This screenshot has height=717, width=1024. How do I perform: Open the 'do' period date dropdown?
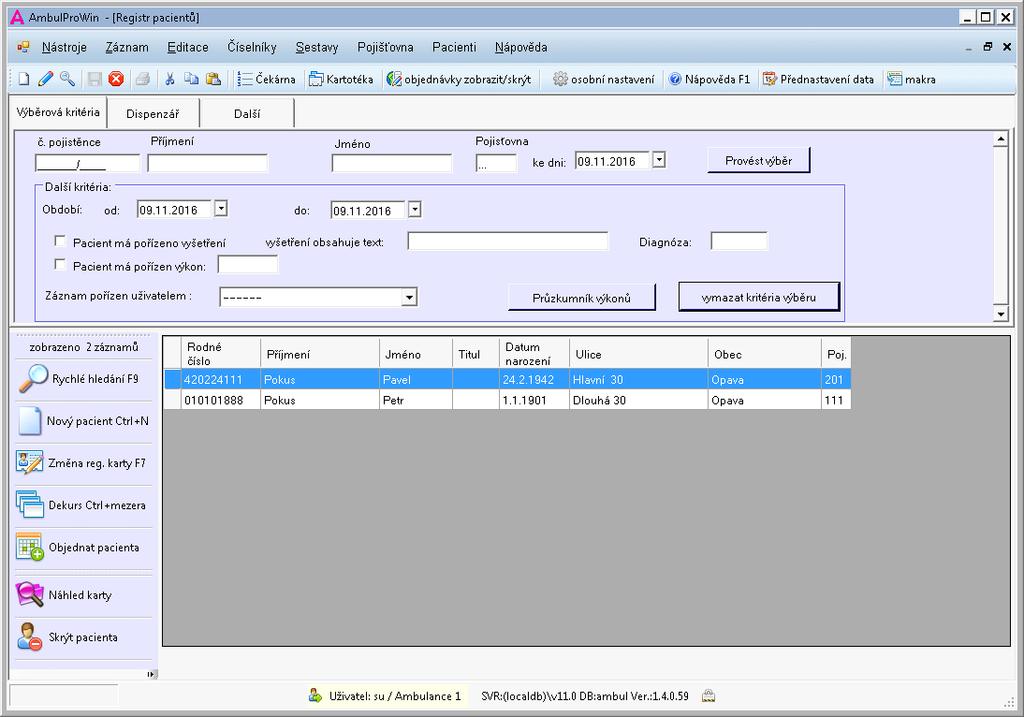click(415, 209)
